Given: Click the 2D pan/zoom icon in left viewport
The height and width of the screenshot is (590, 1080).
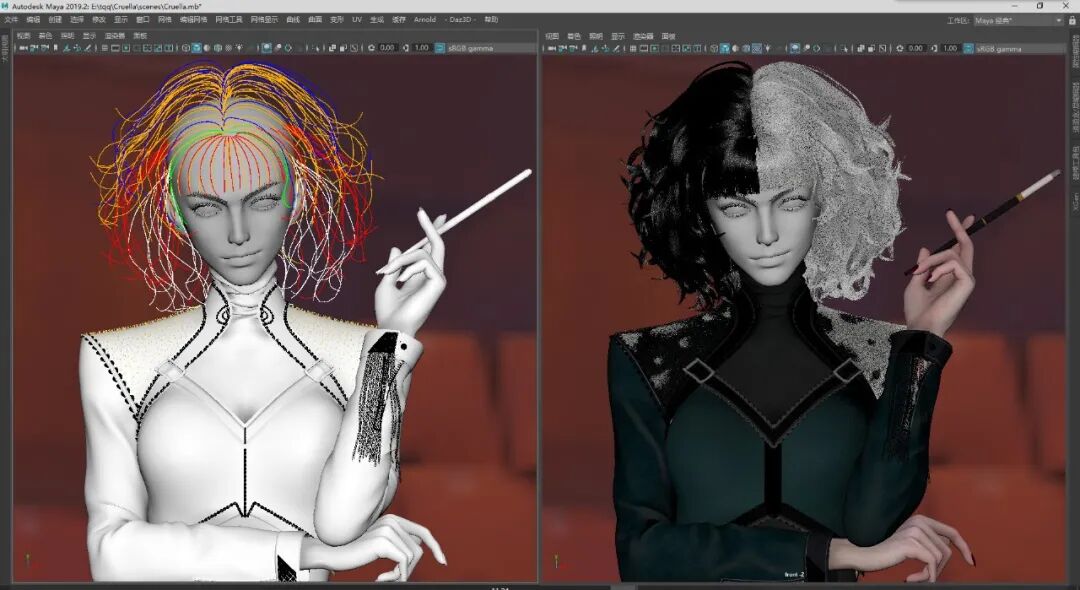Looking at the screenshot, I should [77, 48].
